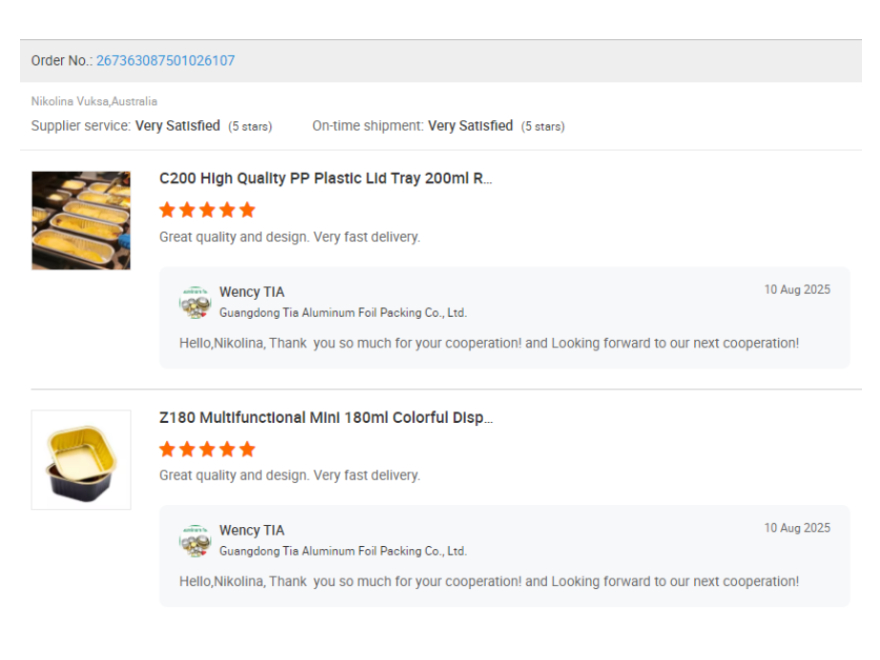This screenshot has height=660, width=880.
Task: Select Wency TIA name in second reply
Action: tap(252, 530)
